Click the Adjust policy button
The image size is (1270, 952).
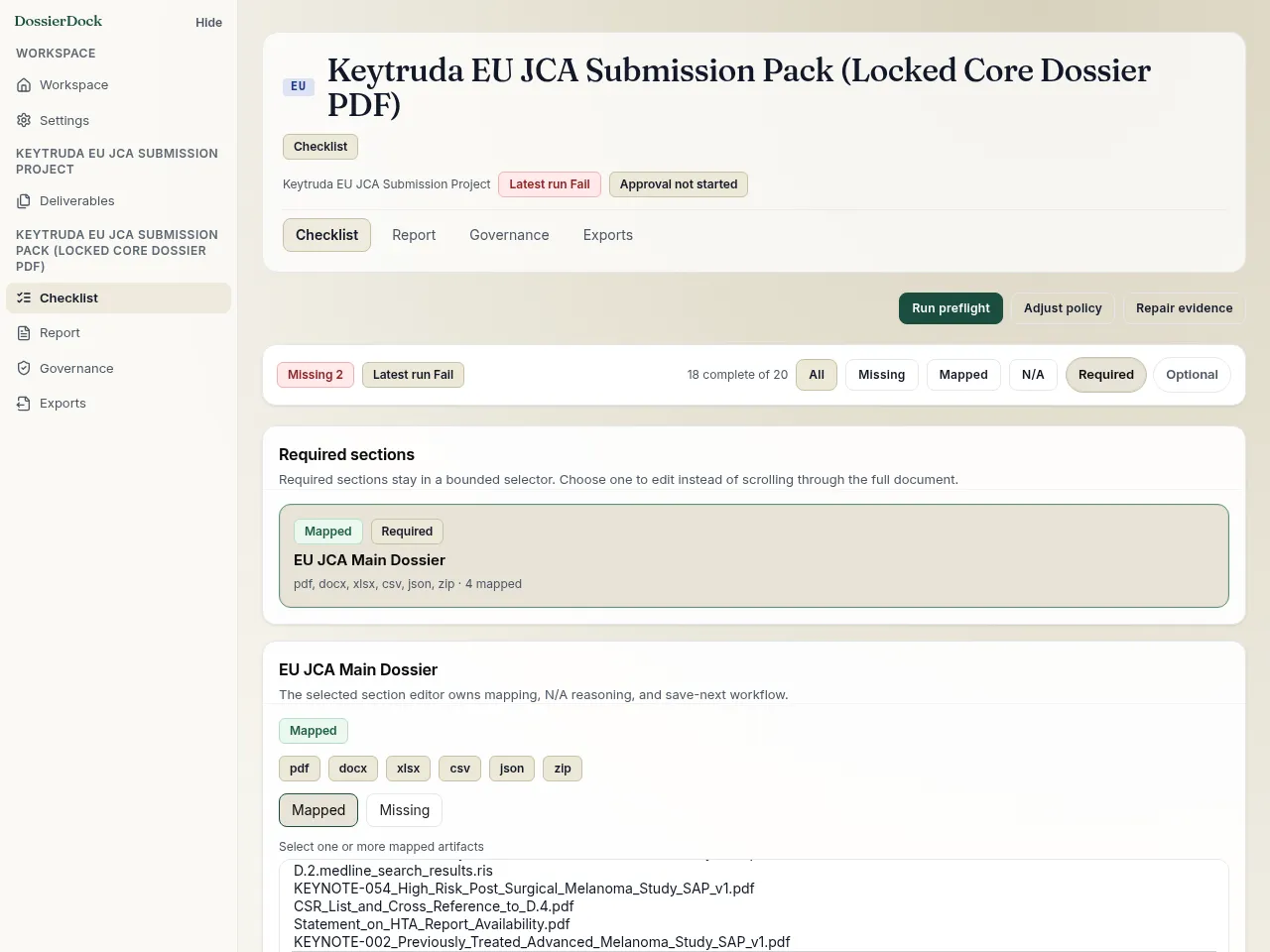pyautogui.click(x=1063, y=308)
